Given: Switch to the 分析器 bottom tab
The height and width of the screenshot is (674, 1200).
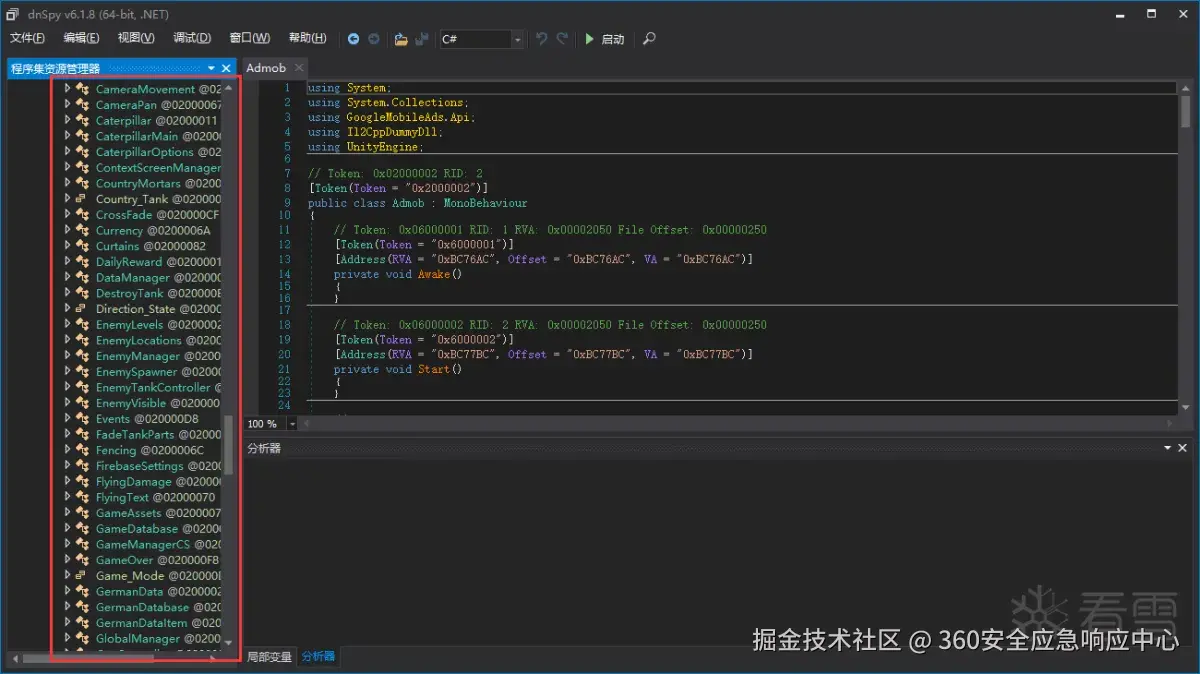Looking at the screenshot, I should (319, 657).
